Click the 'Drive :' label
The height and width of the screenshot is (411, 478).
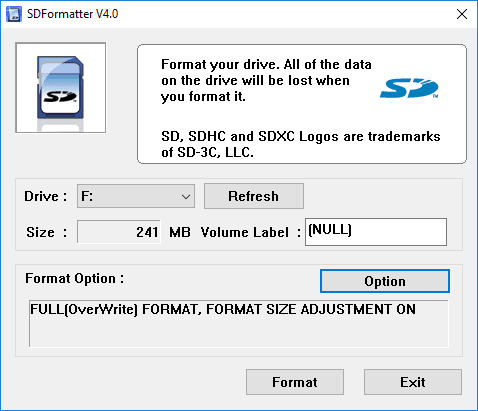click(45, 196)
